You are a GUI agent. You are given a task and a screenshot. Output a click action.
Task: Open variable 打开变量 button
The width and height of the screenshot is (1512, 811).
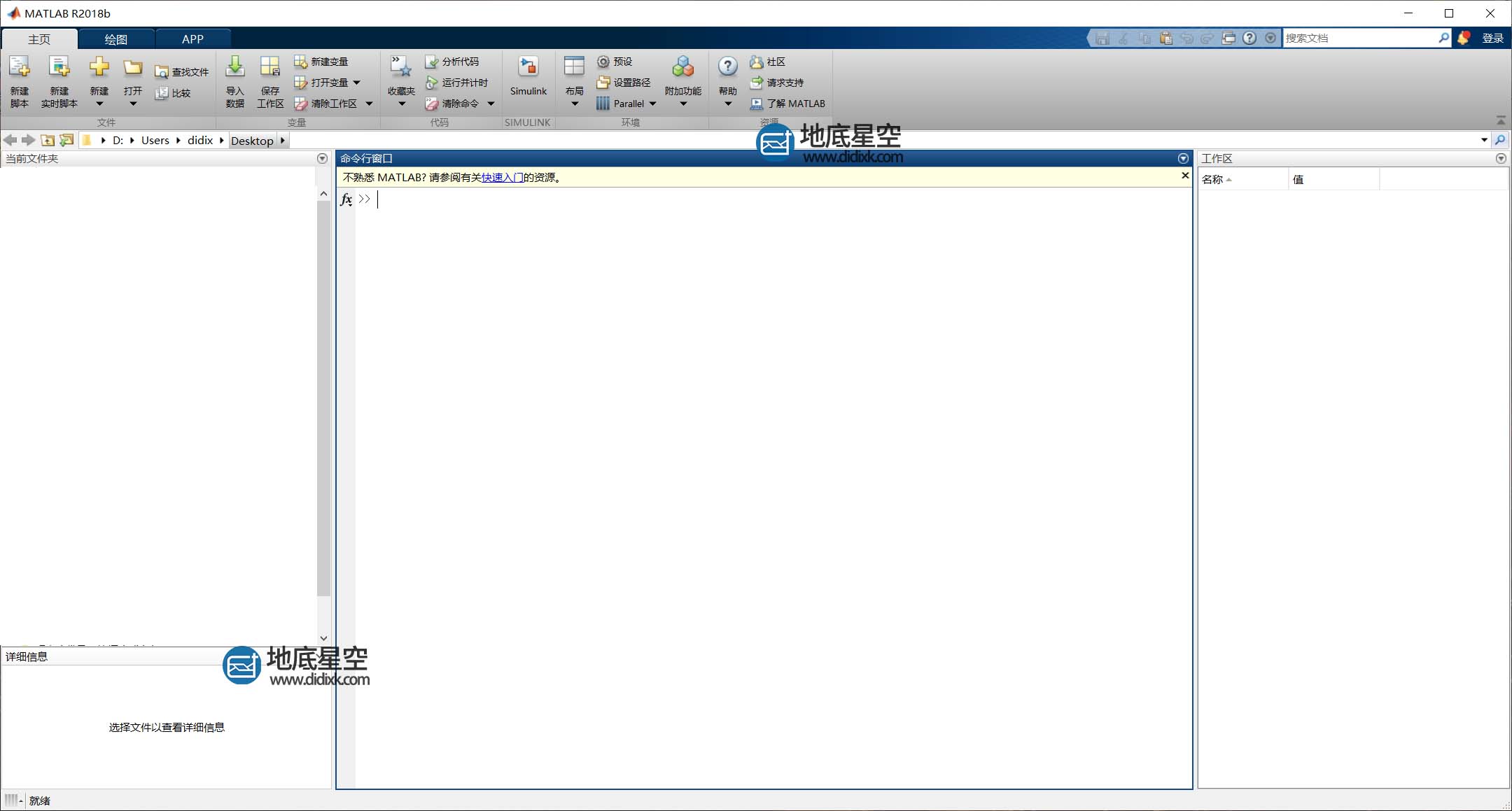(321, 83)
